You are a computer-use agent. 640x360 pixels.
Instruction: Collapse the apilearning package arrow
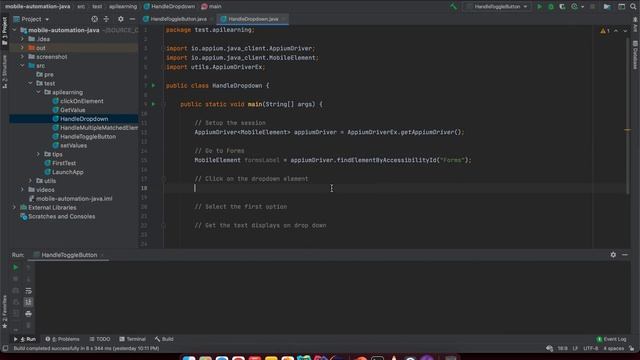coord(39,92)
